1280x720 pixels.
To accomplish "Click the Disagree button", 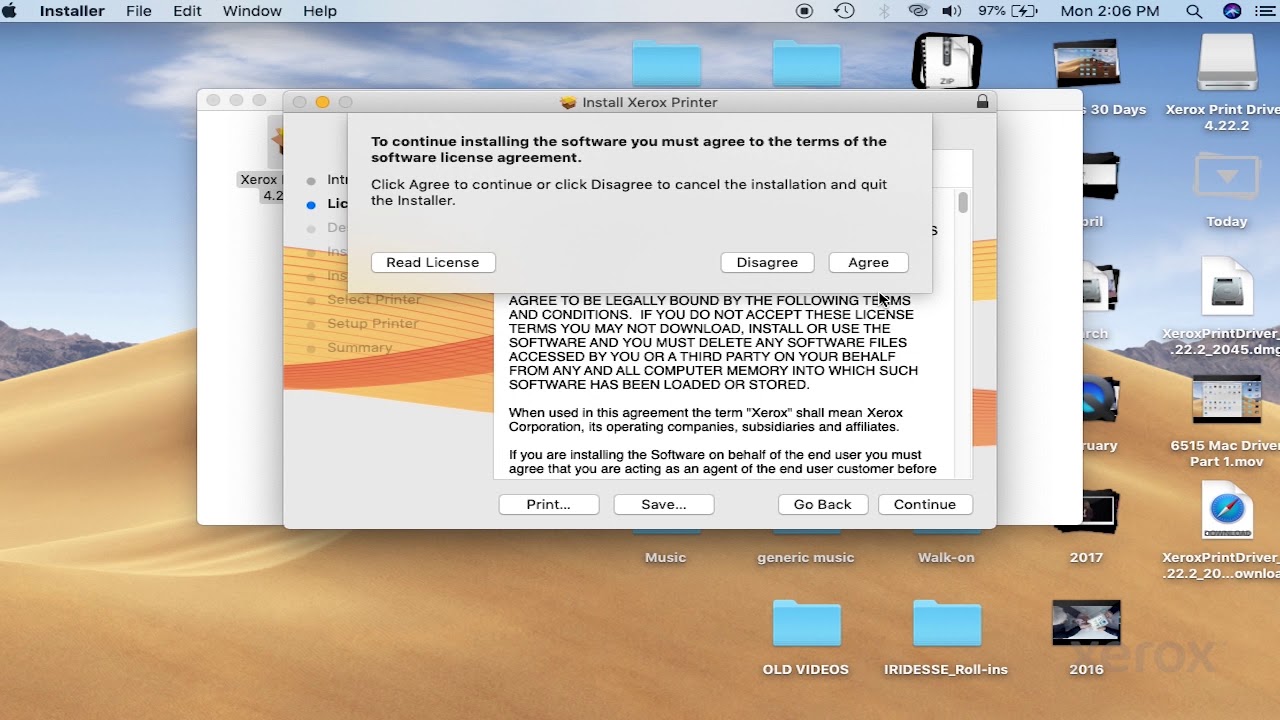I will click(767, 262).
